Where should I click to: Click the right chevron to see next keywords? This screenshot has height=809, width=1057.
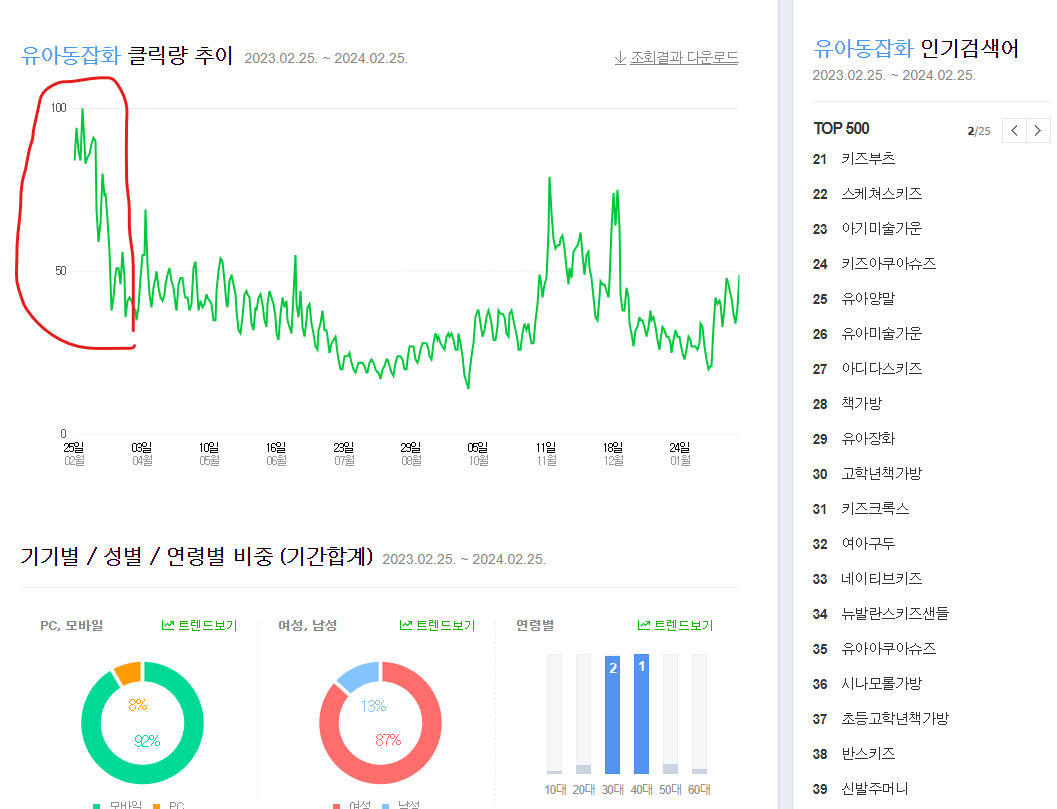pyautogui.click(x=1038, y=130)
